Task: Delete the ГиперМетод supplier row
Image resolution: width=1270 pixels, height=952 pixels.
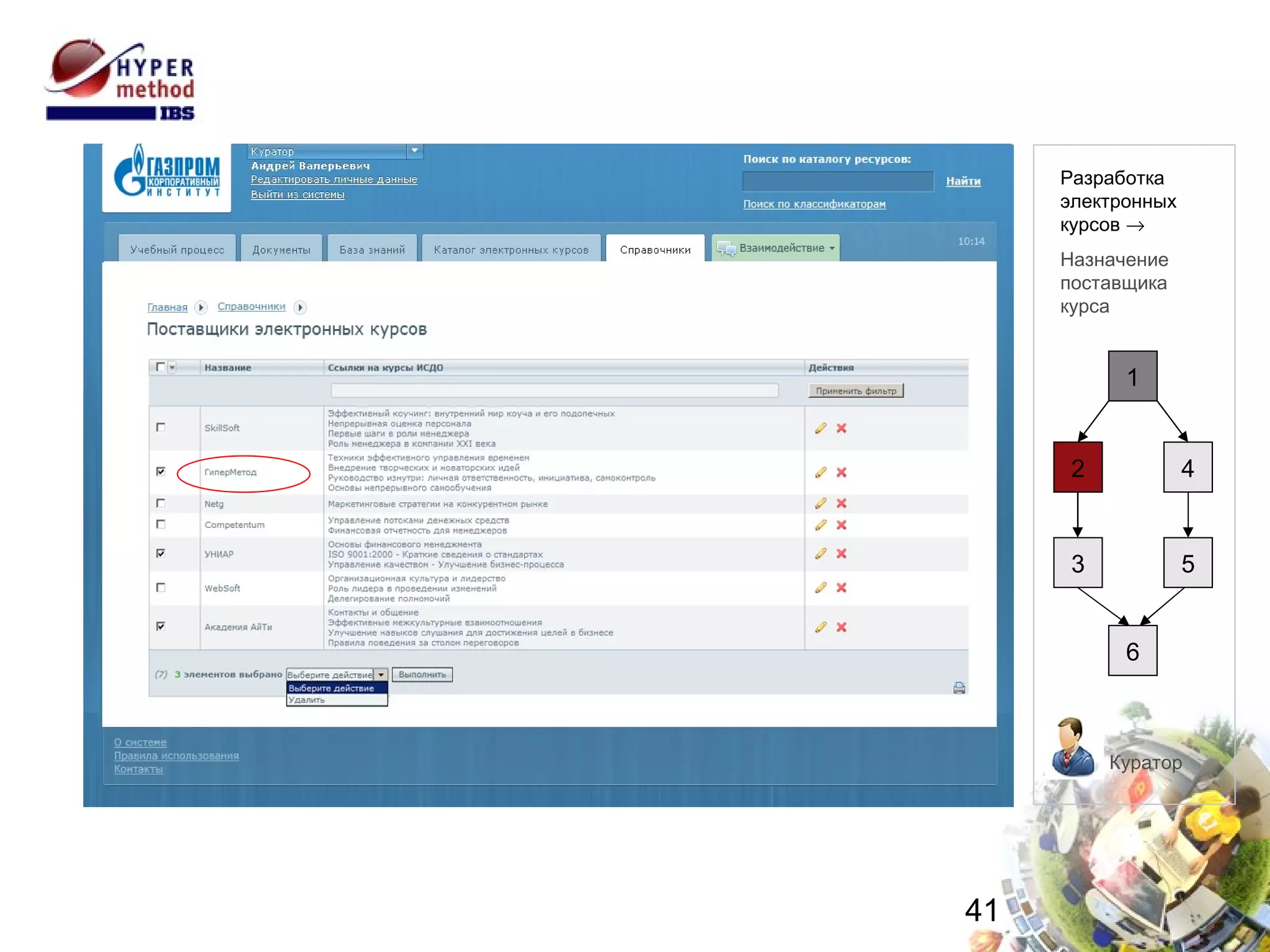Action: (x=841, y=472)
